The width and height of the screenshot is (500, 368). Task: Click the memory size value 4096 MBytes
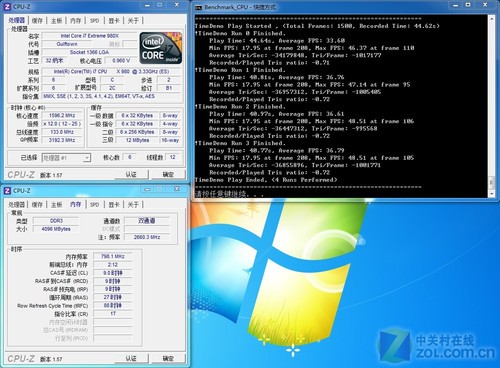click(x=56, y=229)
